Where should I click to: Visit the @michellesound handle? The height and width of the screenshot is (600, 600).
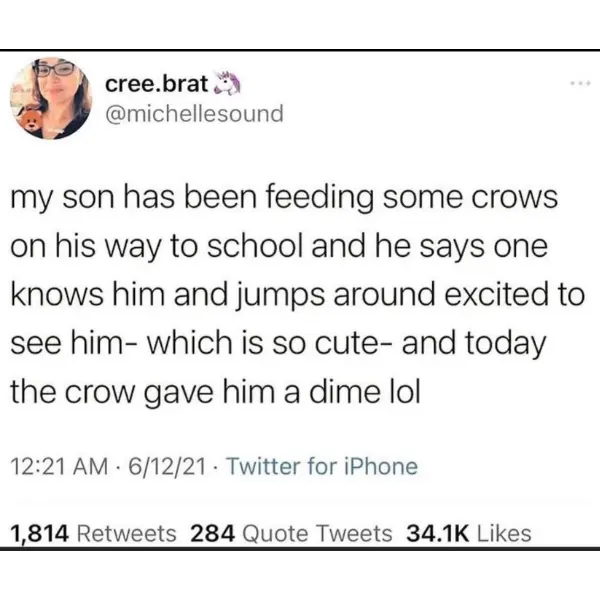(193, 114)
